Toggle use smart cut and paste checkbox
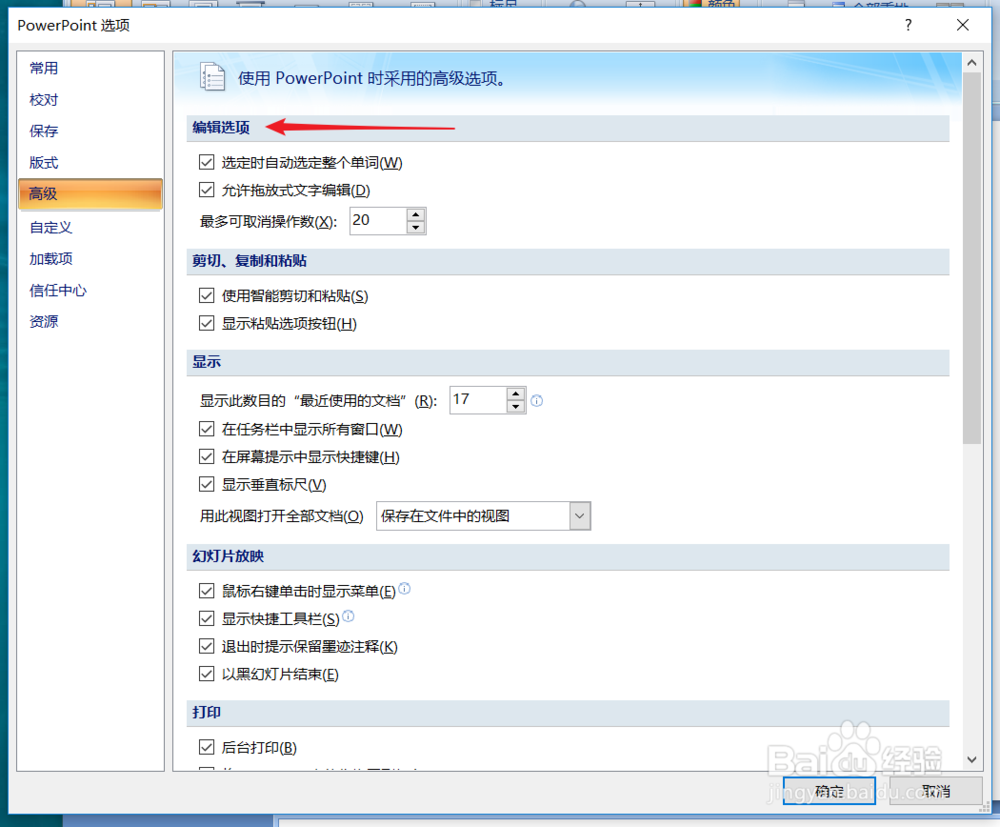This screenshot has height=827, width=1000. click(x=206, y=295)
